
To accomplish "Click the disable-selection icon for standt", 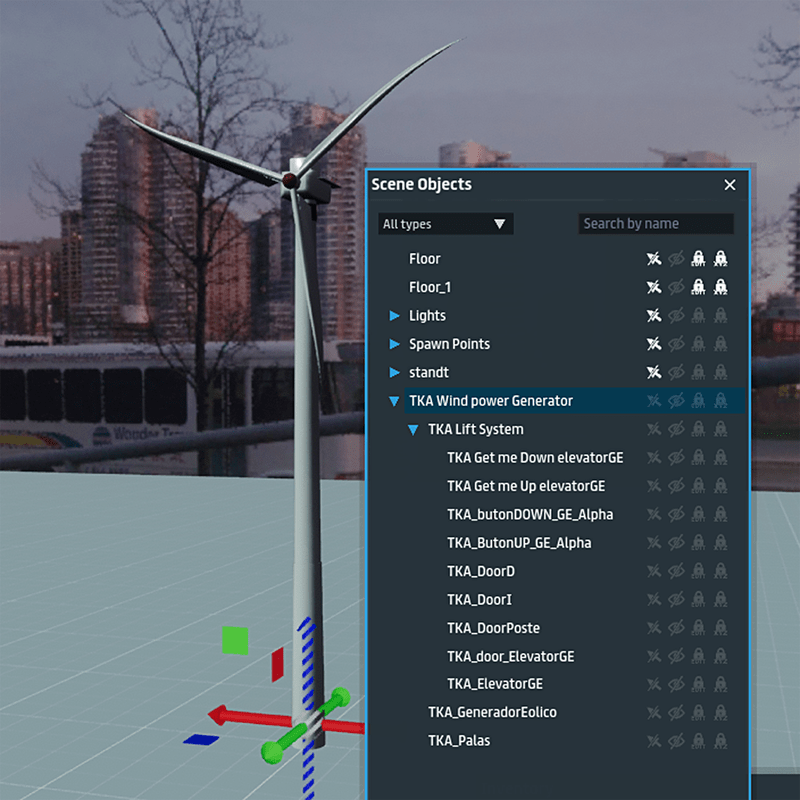I will click(x=653, y=373).
